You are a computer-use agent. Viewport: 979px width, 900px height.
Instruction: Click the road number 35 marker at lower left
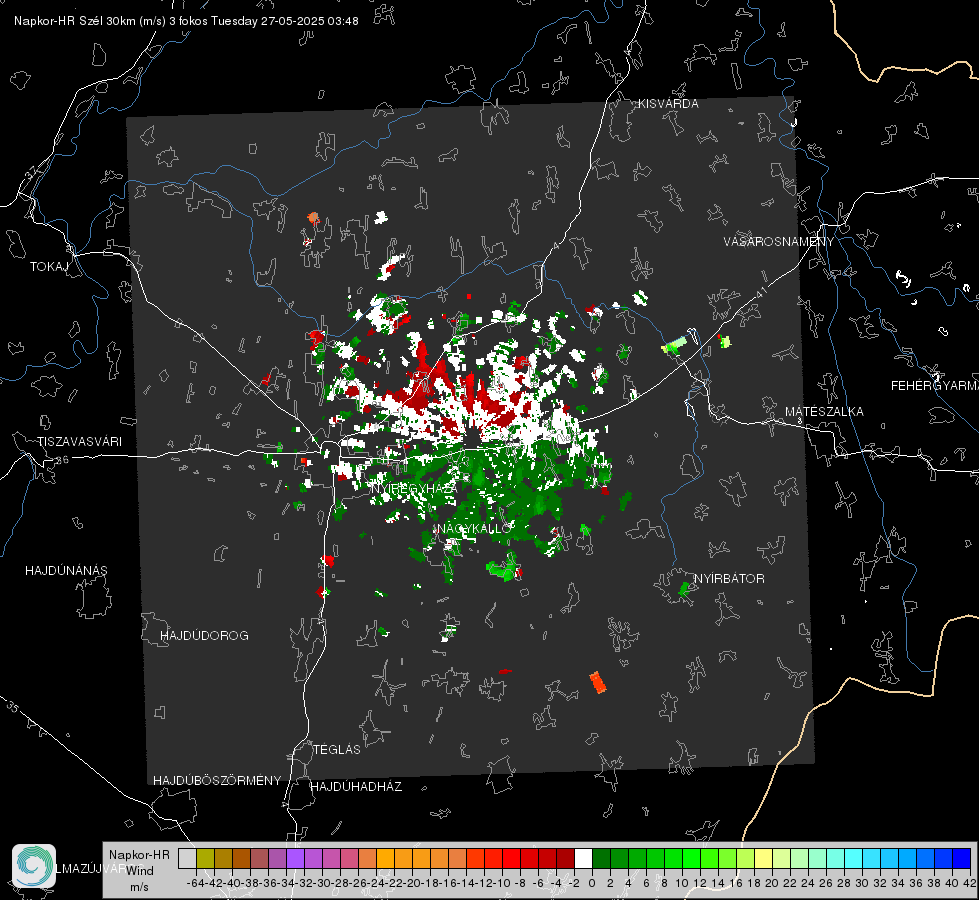point(12,708)
